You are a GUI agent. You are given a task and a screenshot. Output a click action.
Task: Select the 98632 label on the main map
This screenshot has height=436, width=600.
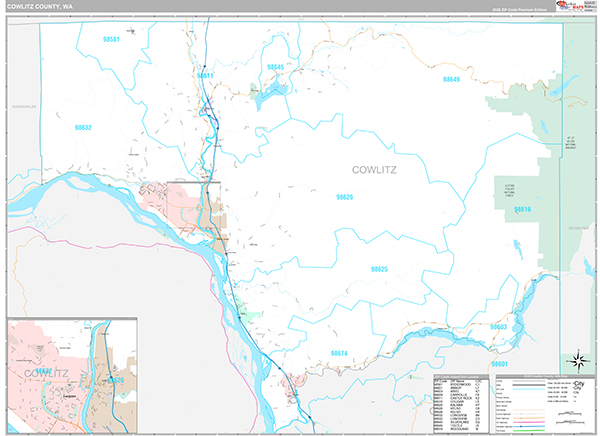click(83, 127)
